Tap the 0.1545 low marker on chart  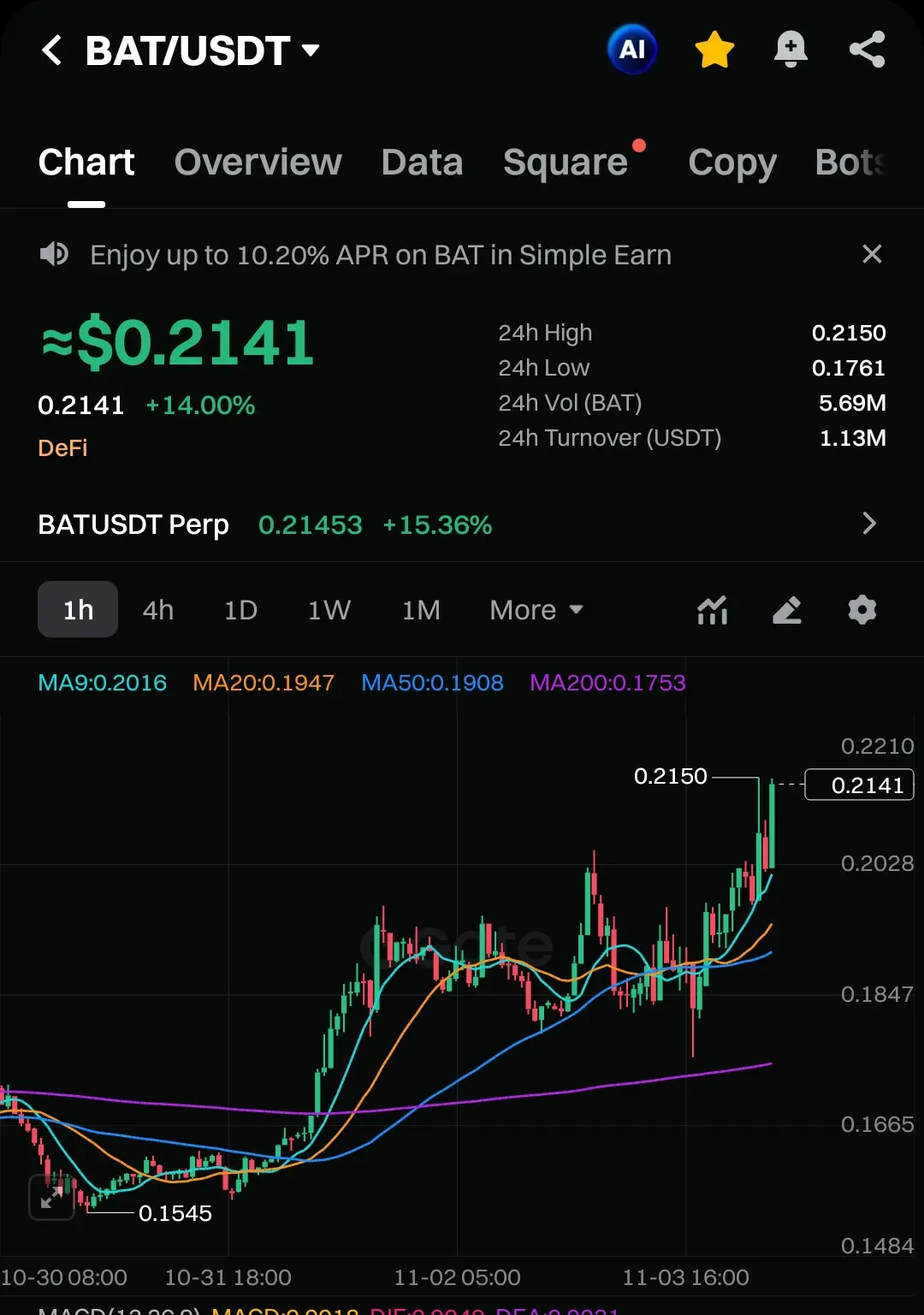175,1213
